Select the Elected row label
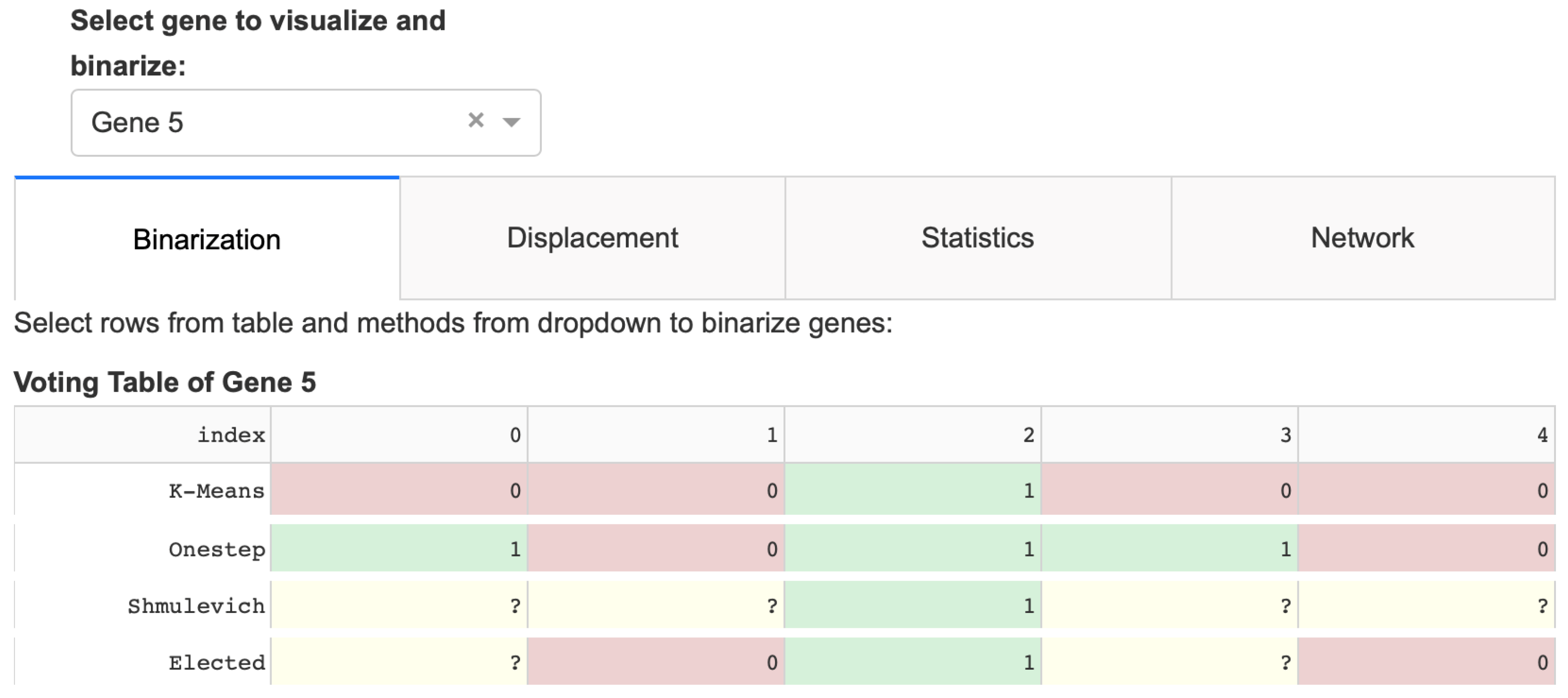 click(x=217, y=662)
